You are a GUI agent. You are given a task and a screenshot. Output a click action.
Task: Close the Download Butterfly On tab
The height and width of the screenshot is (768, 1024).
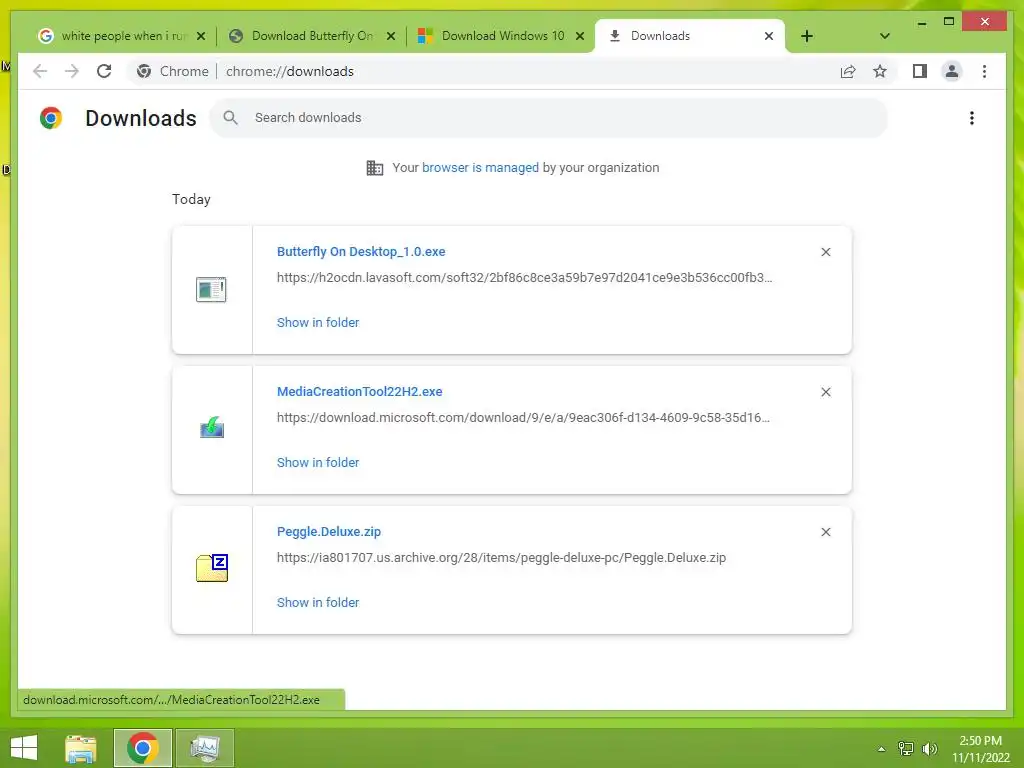pyautogui.click(x=391, y=36)
